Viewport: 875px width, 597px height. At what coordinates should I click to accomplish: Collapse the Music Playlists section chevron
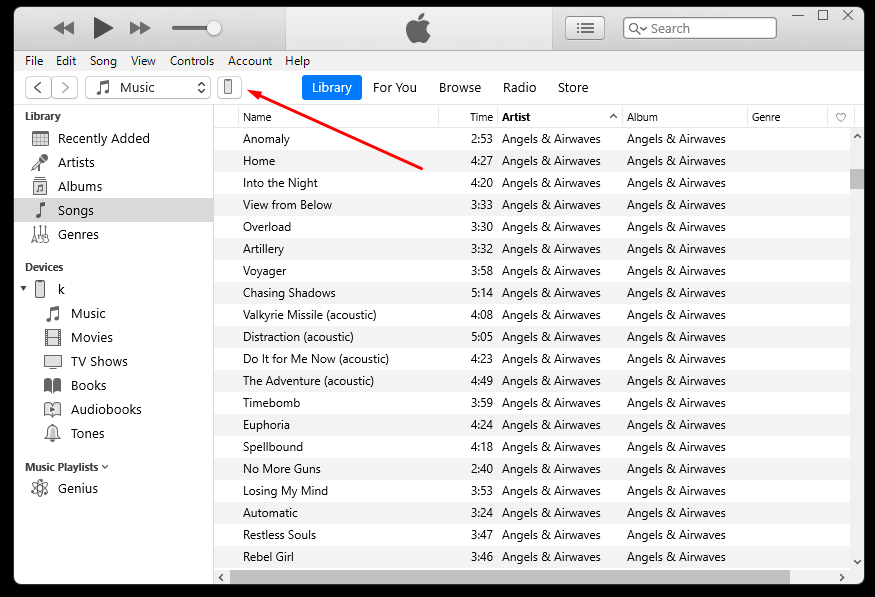click(x=105, y=467)
